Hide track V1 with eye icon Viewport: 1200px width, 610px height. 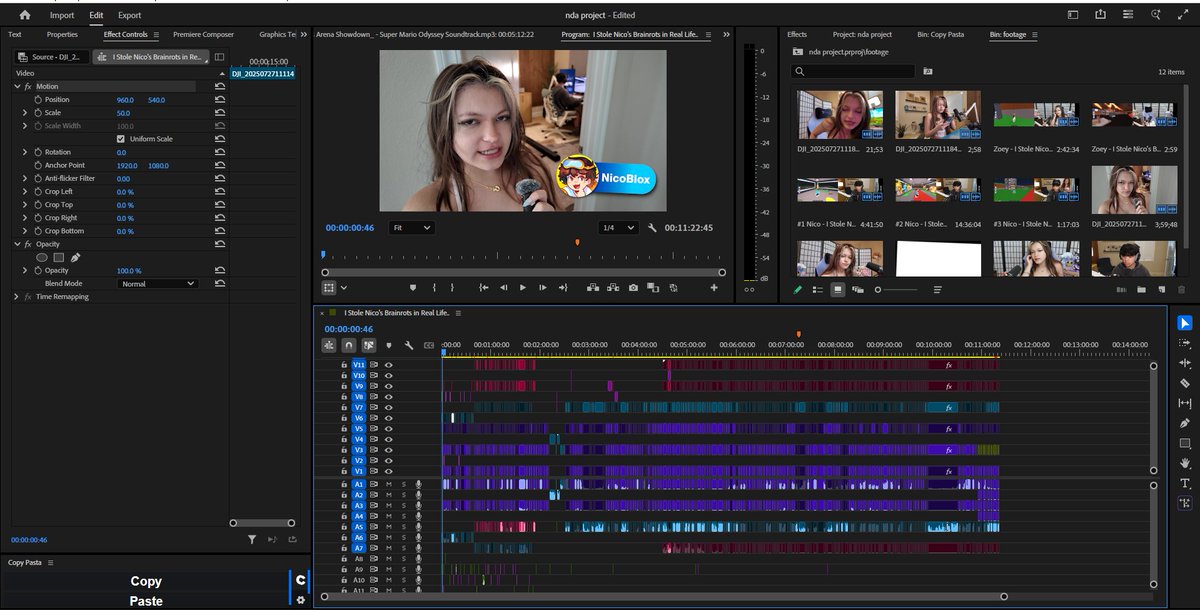(x=389, y=470)
